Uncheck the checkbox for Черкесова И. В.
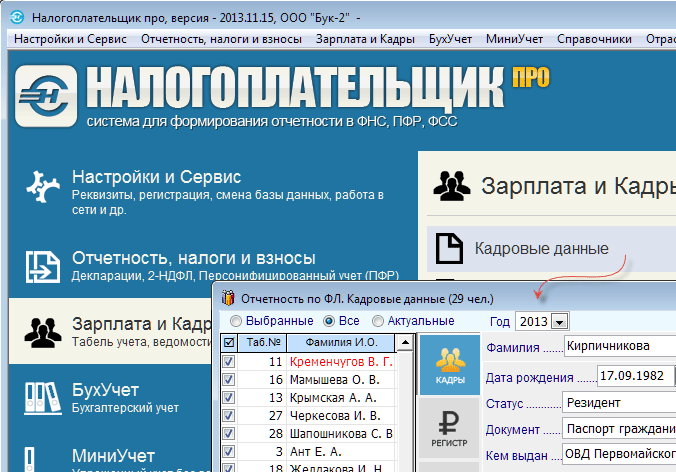This screenshot has height=472, width=676. click(228, 416)
